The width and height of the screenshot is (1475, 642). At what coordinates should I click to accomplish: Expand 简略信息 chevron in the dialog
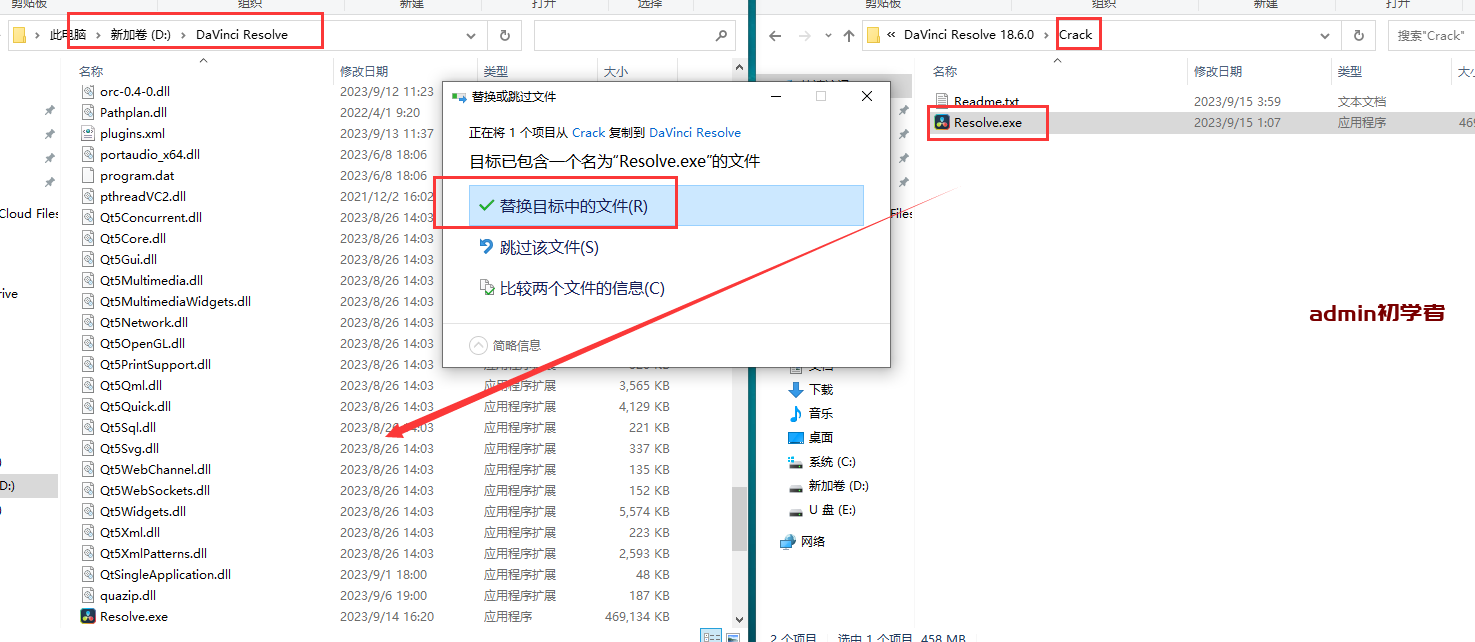pos(479,345)
